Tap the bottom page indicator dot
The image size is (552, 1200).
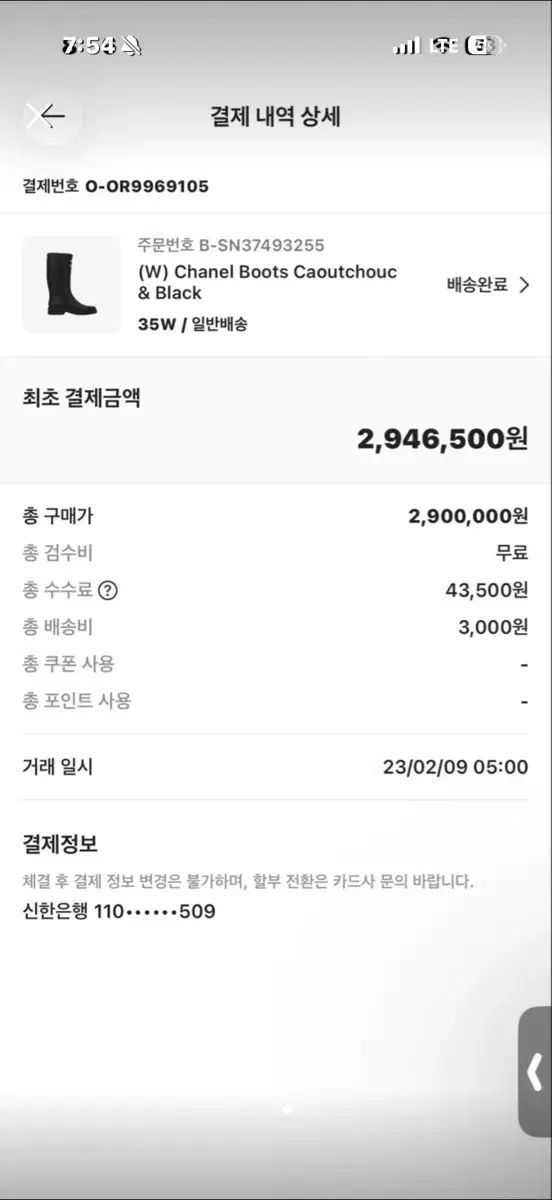click(287, 1109)
